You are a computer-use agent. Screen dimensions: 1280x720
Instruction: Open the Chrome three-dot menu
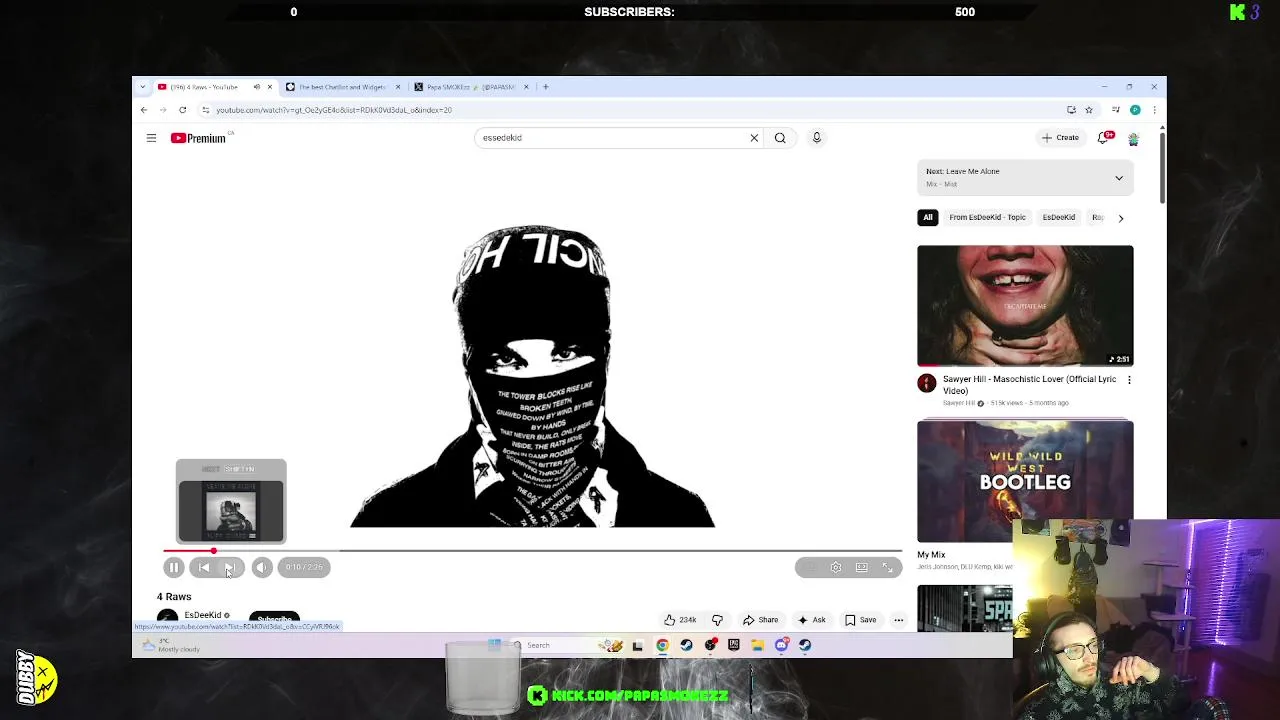[x=1154, y=110]
